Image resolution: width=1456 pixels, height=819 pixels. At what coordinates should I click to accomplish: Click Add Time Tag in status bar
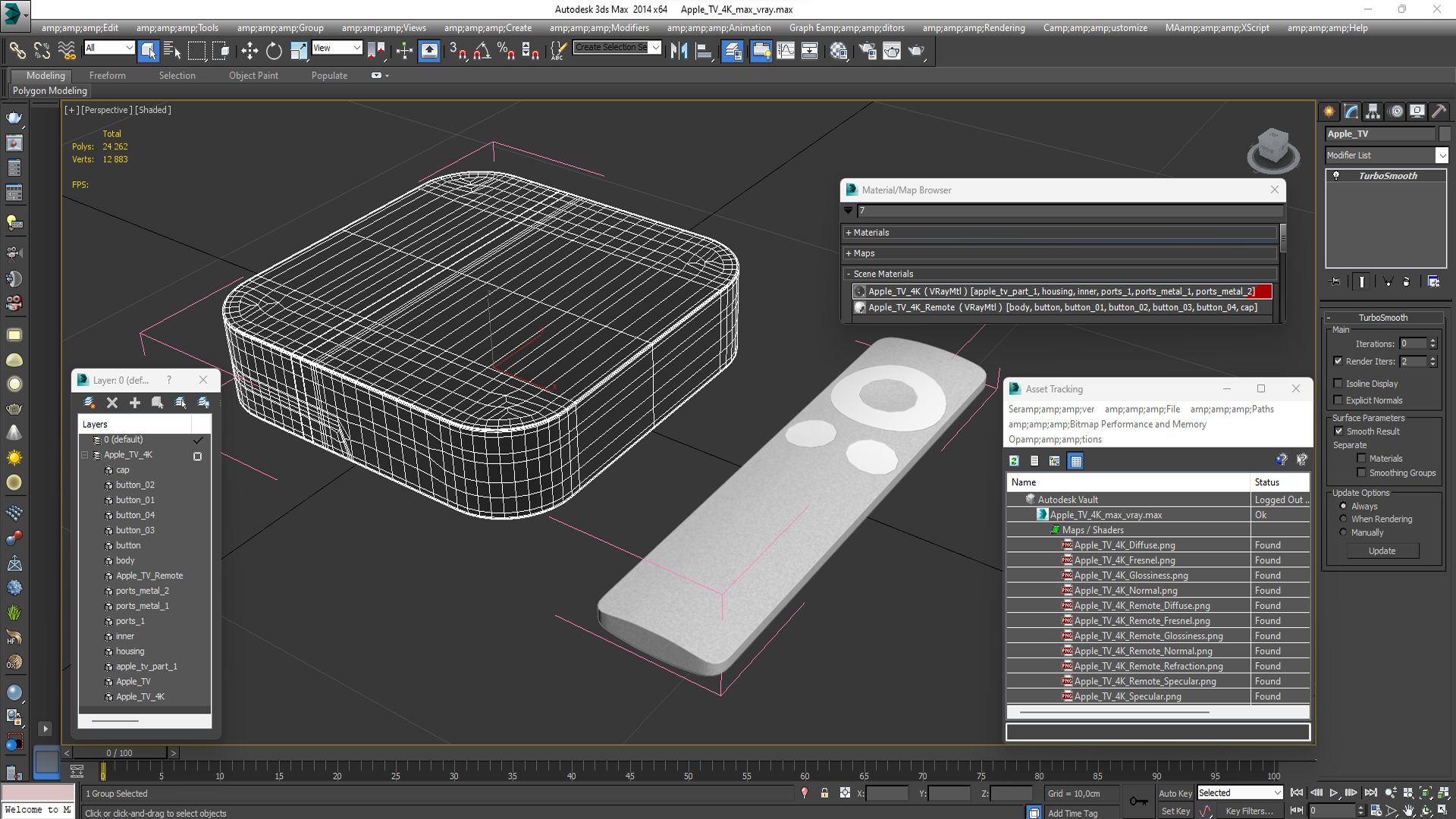click(1072, 813)
